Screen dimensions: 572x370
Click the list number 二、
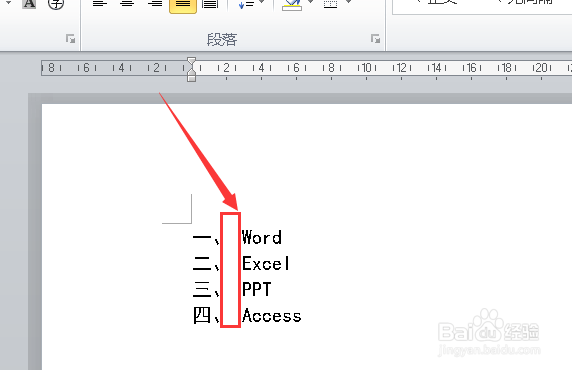(x=206, y=264)
